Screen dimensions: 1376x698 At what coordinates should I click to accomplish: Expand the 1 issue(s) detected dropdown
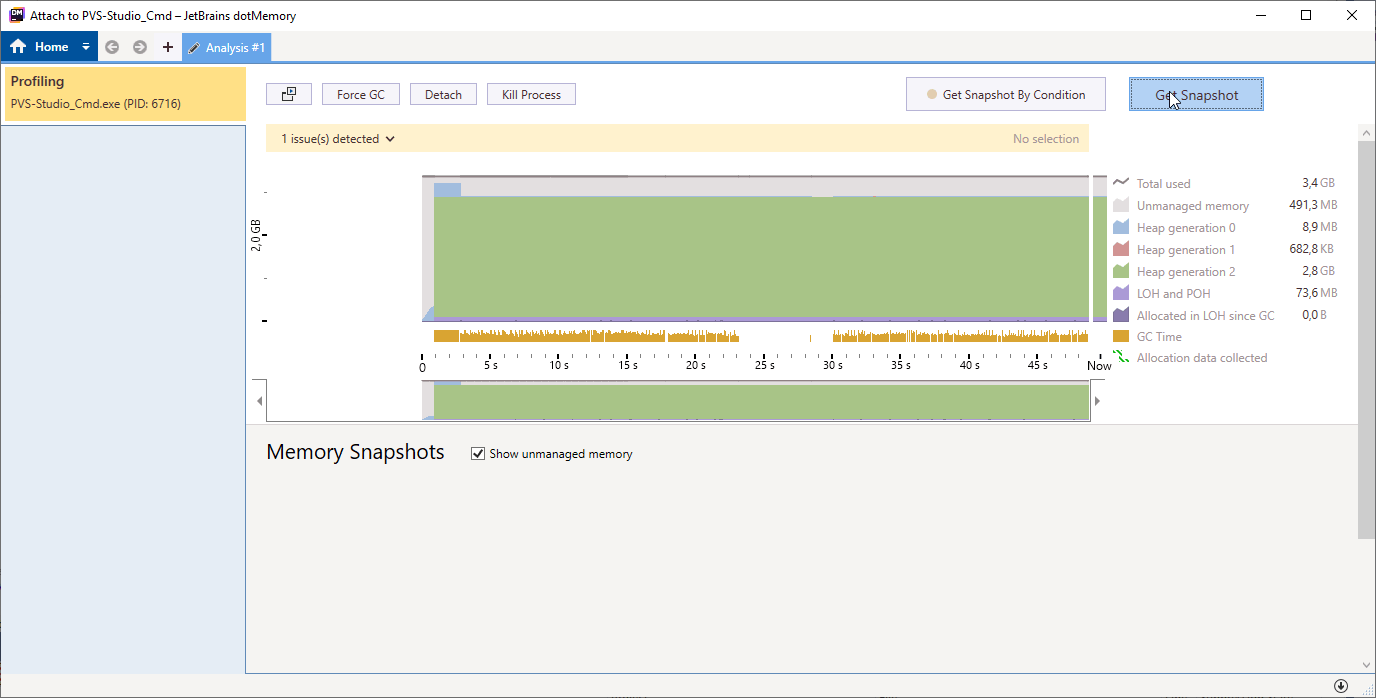click(338, 139)
